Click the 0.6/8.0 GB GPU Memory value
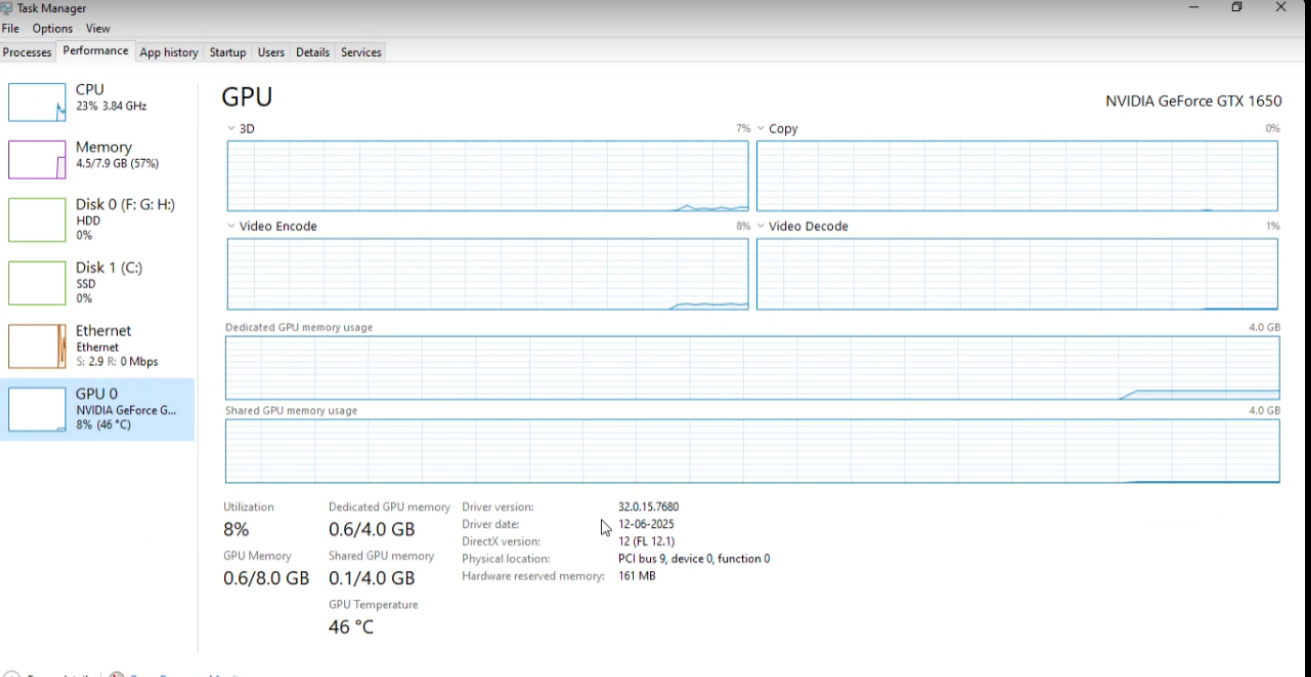This screenshot has height=677, width=1311. (266, 578)
